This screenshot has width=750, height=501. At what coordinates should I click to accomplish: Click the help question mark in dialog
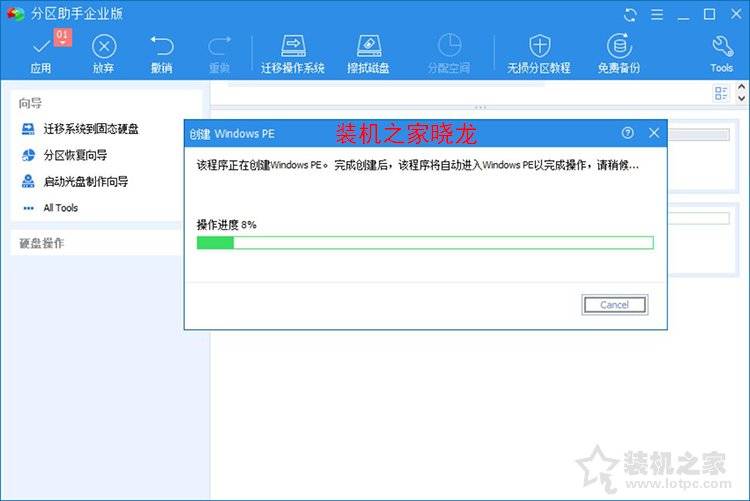pos(628,133)
